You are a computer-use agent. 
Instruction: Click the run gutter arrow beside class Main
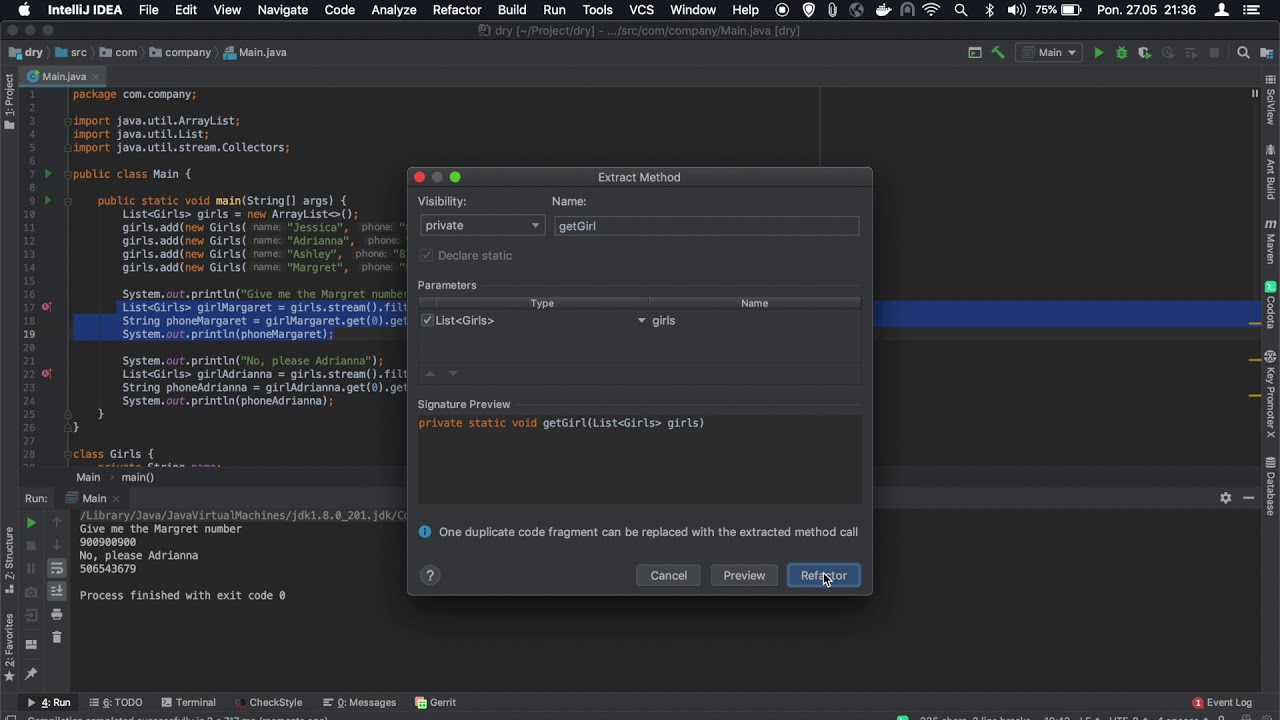pyautogui.click(x=47, y=174)
